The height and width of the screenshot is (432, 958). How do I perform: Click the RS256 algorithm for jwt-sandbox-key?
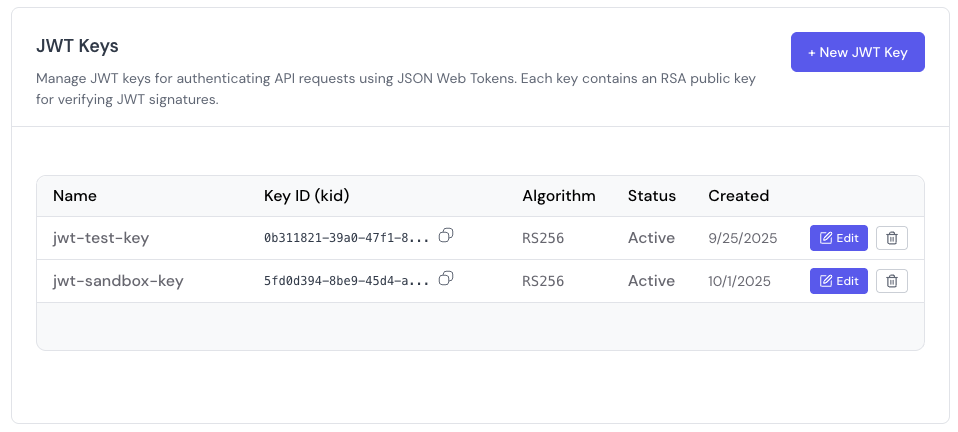pyautogui.click(x=543, y=281)
